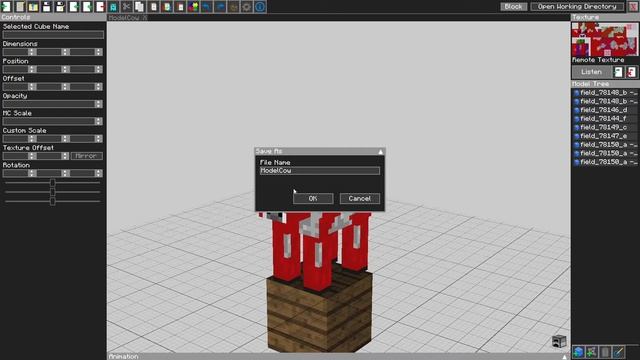The height and width of the screenshot is (360, 640).
Task: Click the Open Working Directory button
Action: click(x=577, y=7)
